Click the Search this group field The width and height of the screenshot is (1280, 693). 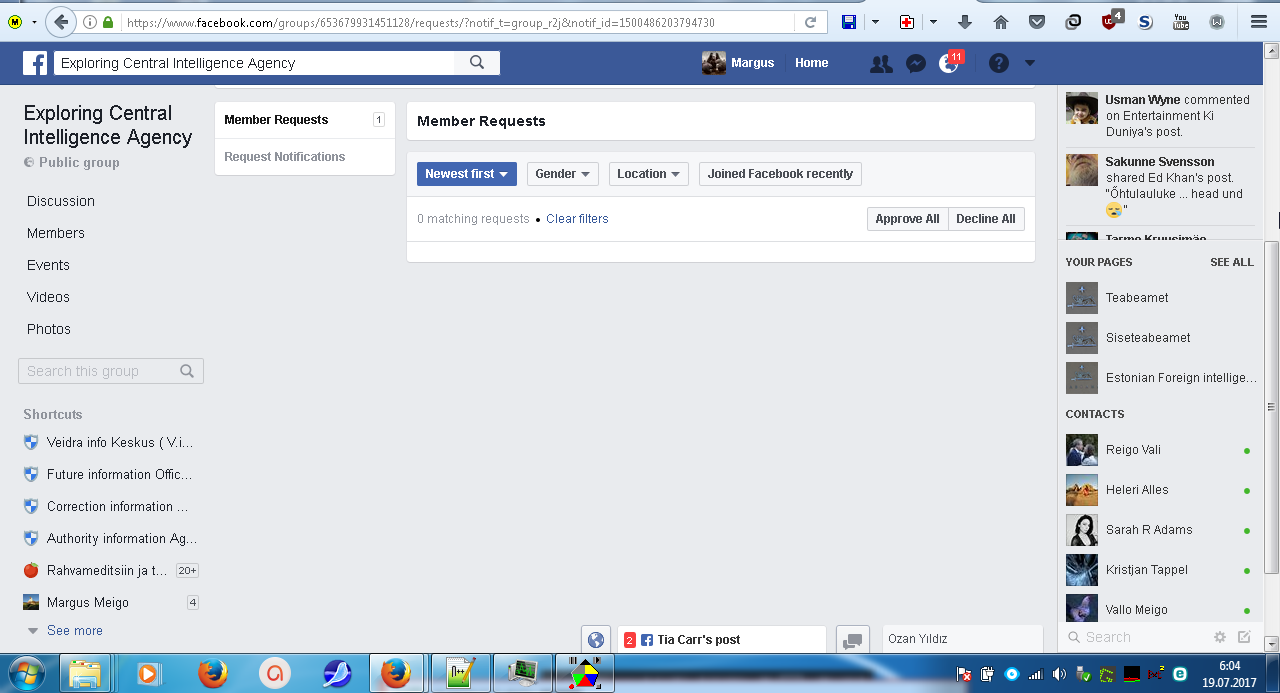111,371
